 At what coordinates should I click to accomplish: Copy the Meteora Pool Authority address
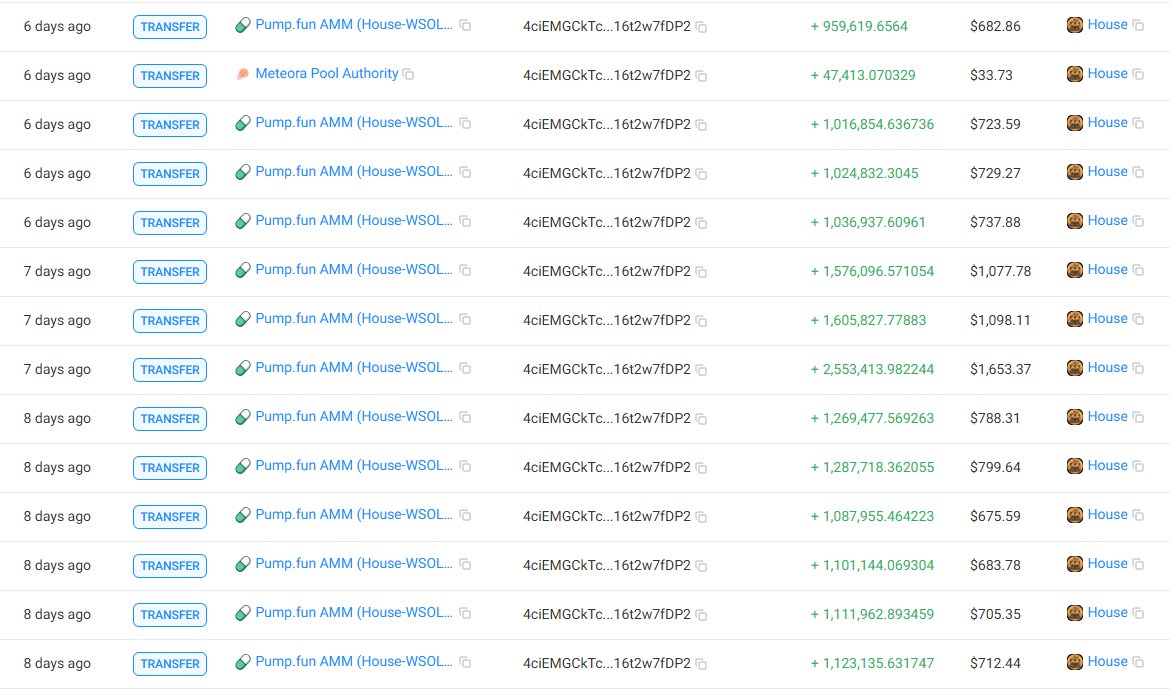[408, 74]
